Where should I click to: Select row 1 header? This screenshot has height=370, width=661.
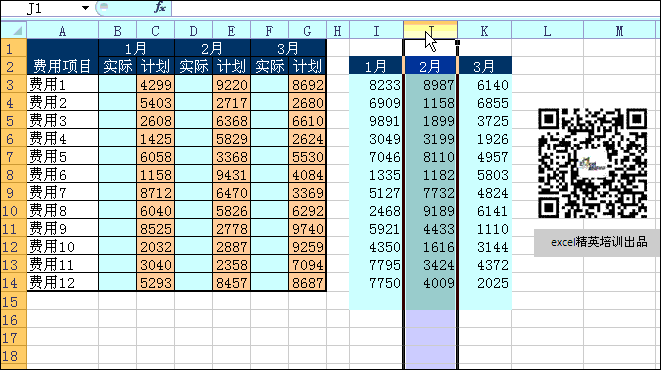click(13, 48)
